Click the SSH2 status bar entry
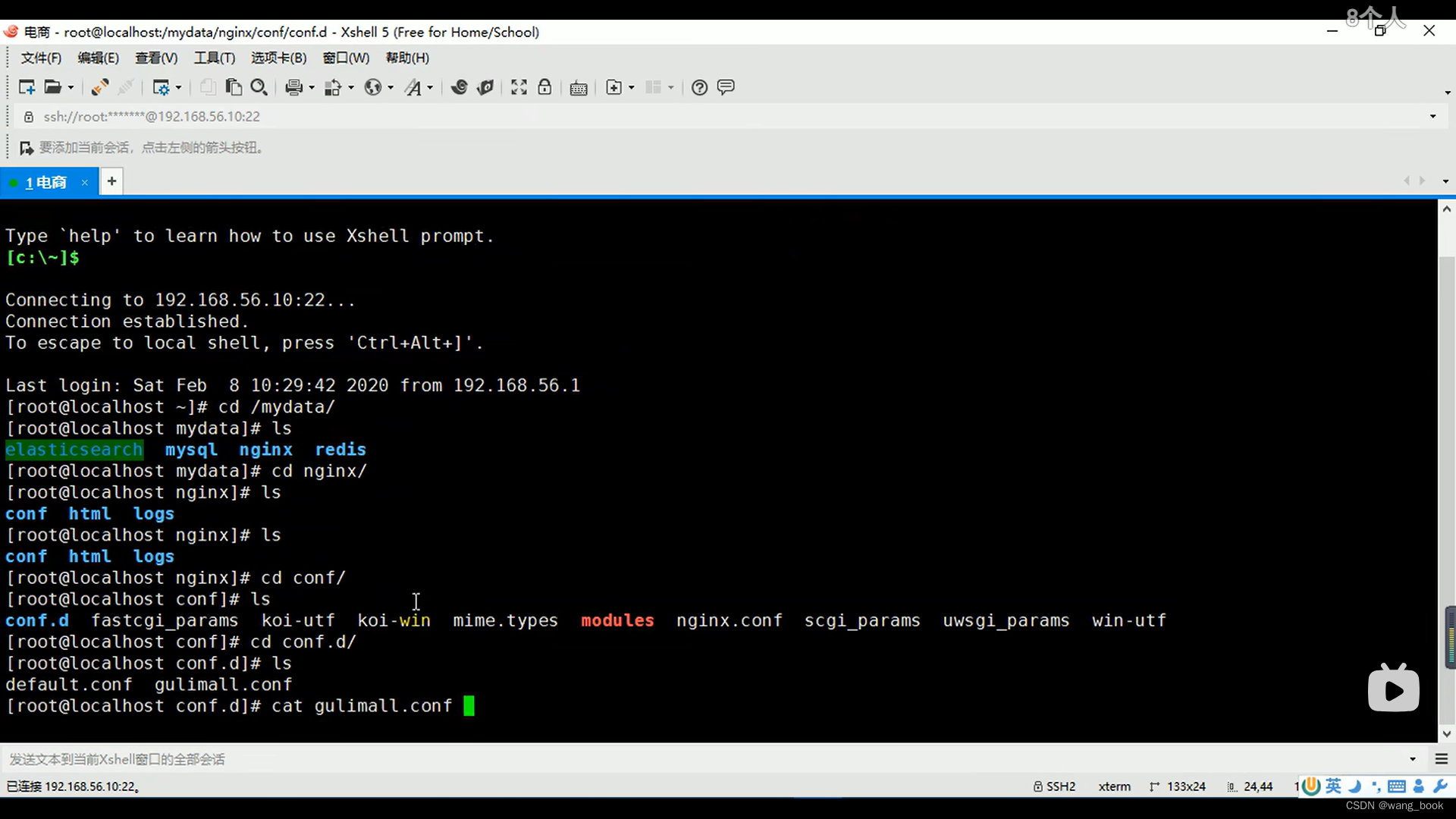1456x819 pixels. [1054, 786]
